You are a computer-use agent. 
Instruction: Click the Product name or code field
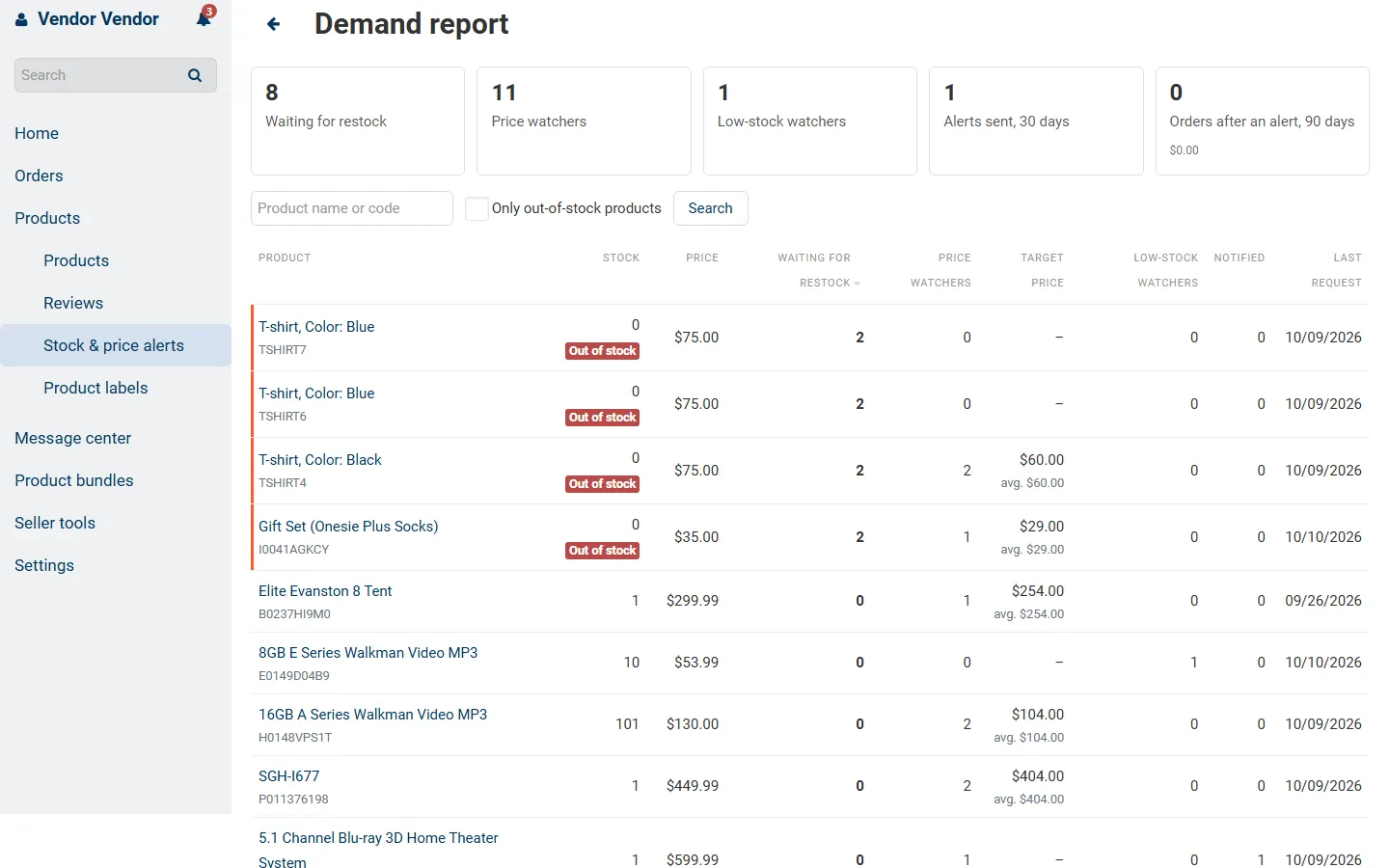point(352,208)
